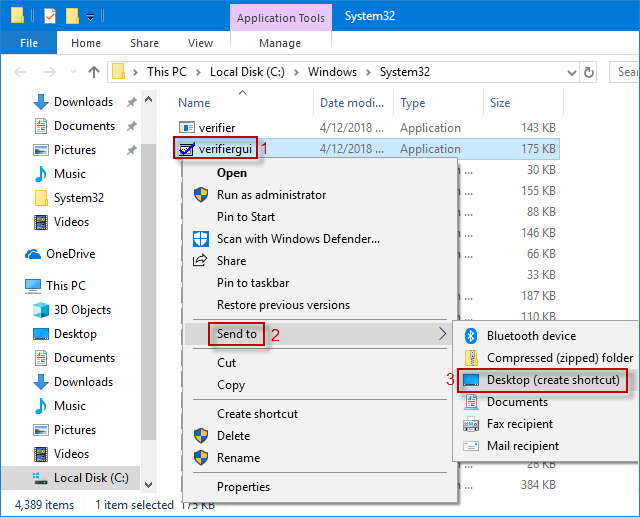Select Desktop under This PC
Viewport: 640px width, 517px height.
tap(75, 334)
